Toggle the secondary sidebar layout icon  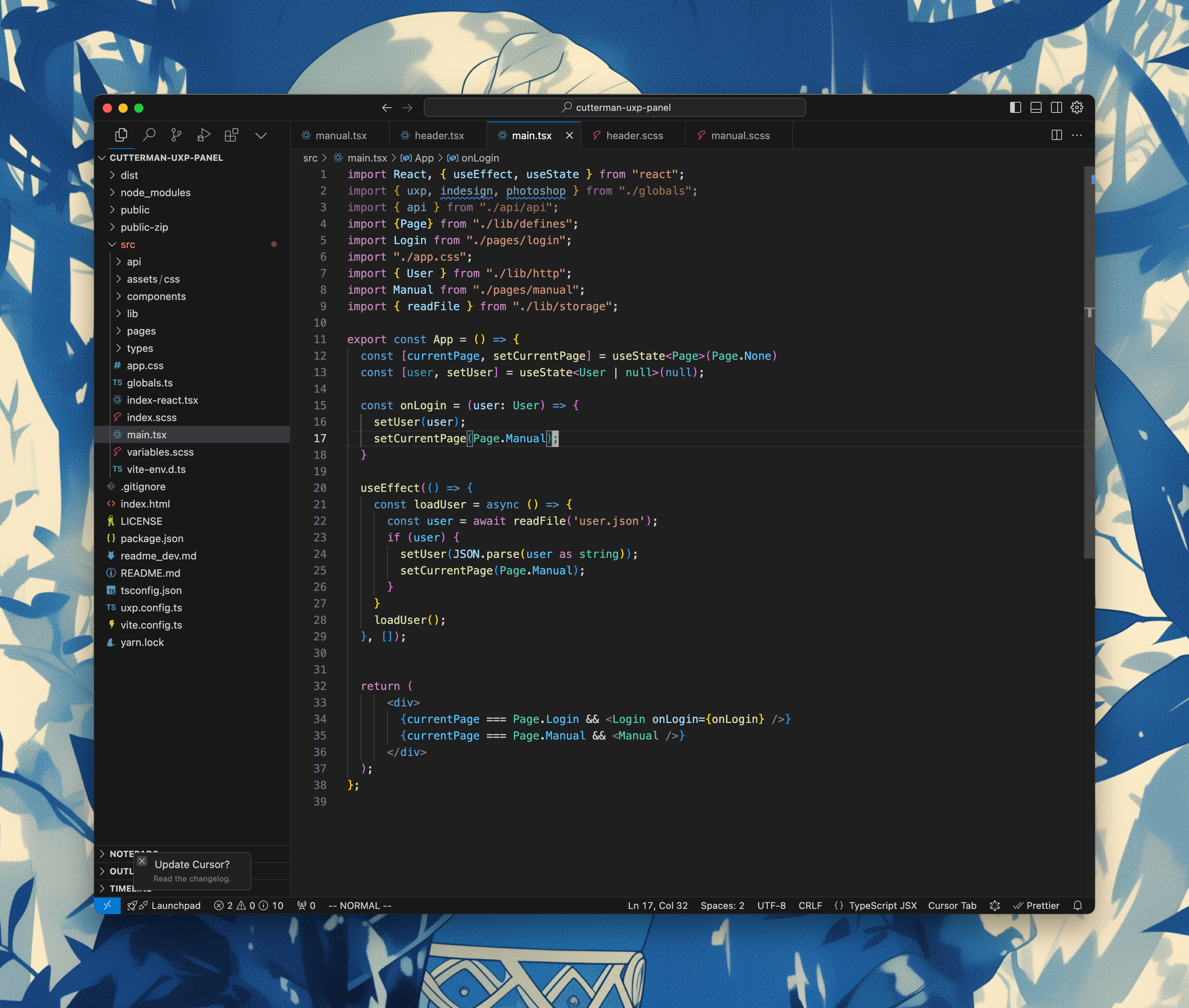click(x=1056, y=107)
